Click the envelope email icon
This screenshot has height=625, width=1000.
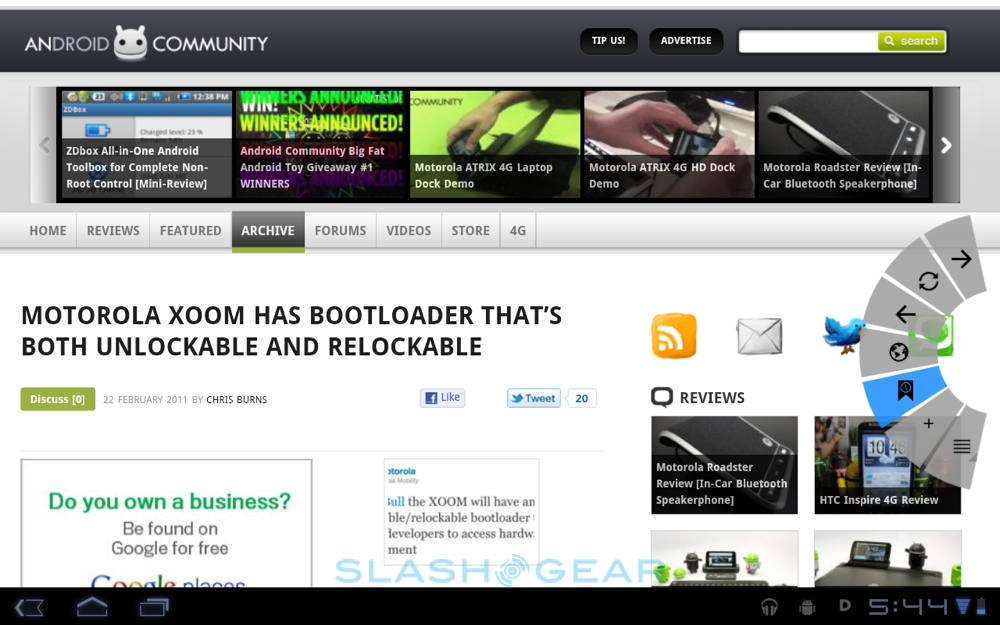pyautogui.click(x=759, y=336)
